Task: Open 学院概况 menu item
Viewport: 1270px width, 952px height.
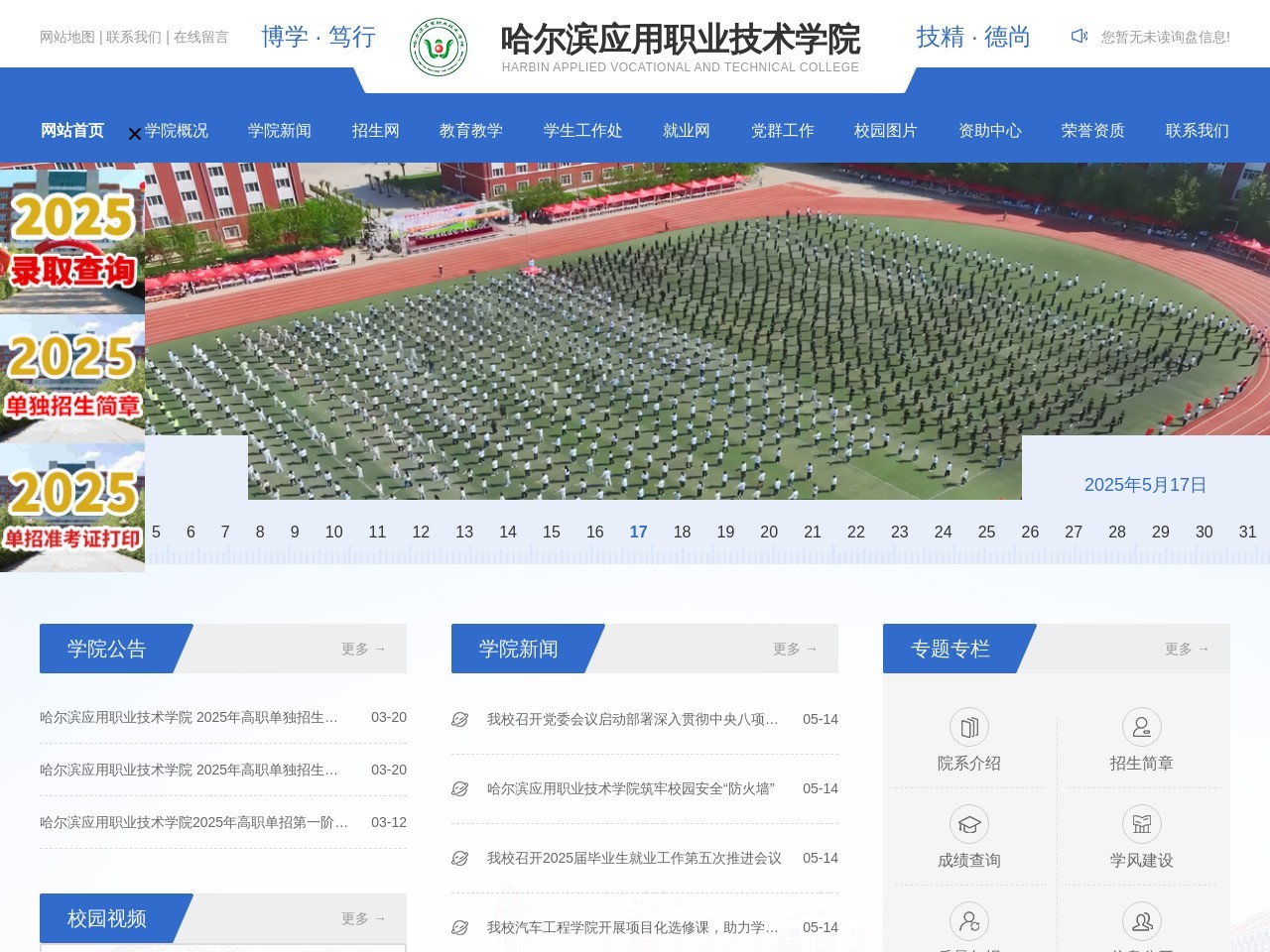Action: coord(177,131)
